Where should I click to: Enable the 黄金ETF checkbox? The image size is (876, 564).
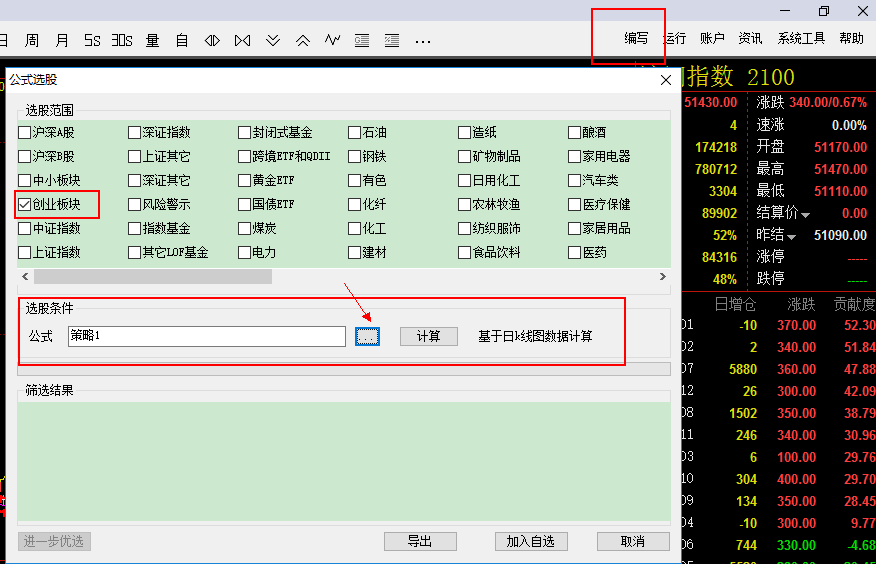245,180
